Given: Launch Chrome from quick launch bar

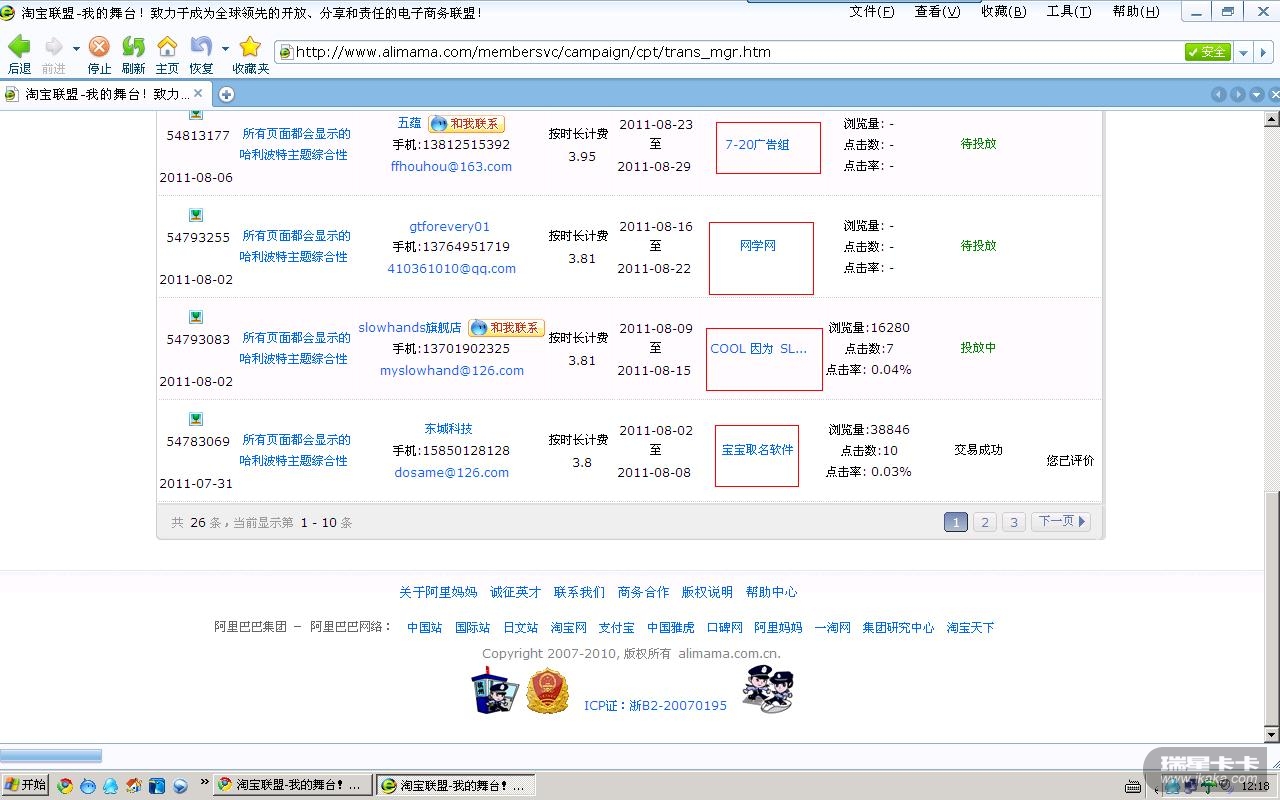Looking at the screenshot, I should pos(65,786).
